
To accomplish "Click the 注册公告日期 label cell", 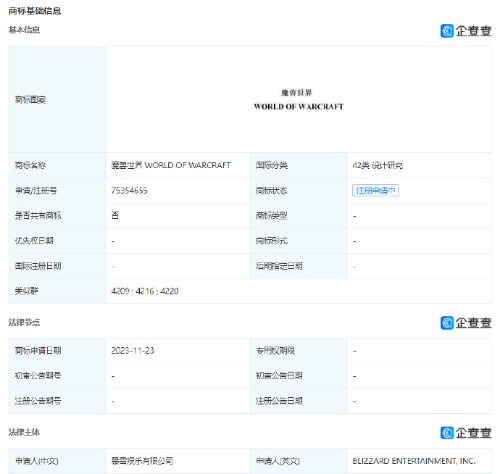I will (298, 401).
